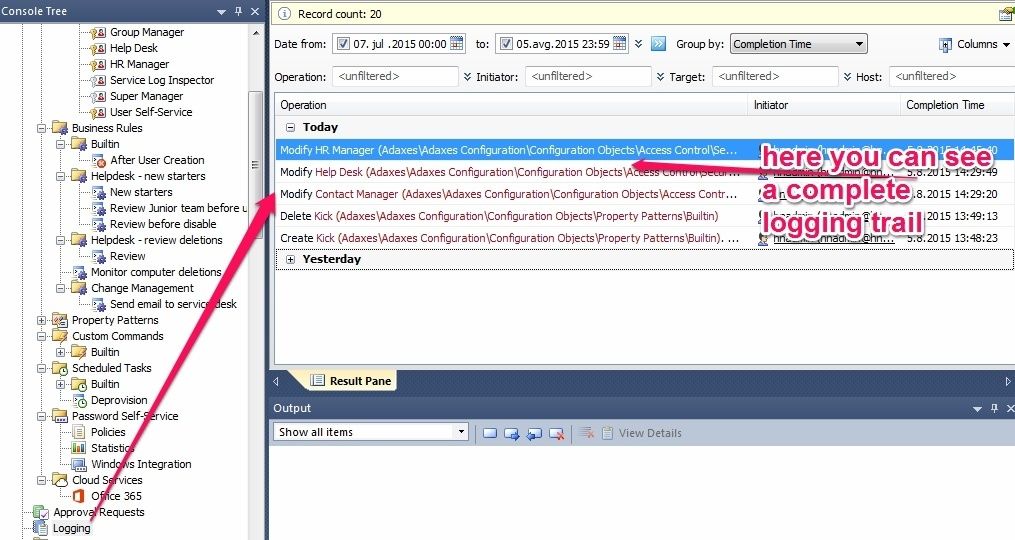Collapse the Password Self-Service node
The height and width of the screenshot is (540, 1015).
point(41,416)
